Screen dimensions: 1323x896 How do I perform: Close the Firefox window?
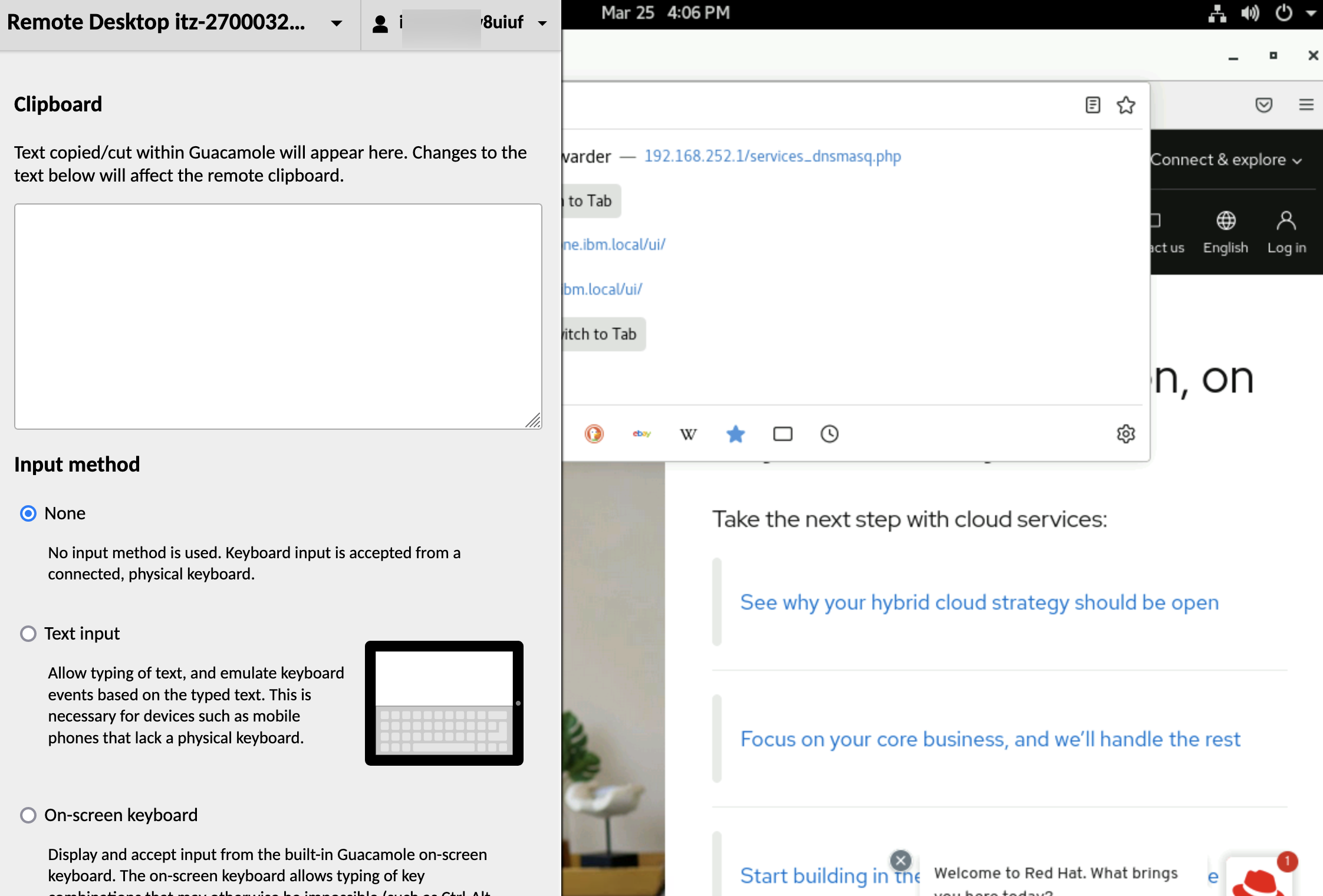coord(1312,55)
